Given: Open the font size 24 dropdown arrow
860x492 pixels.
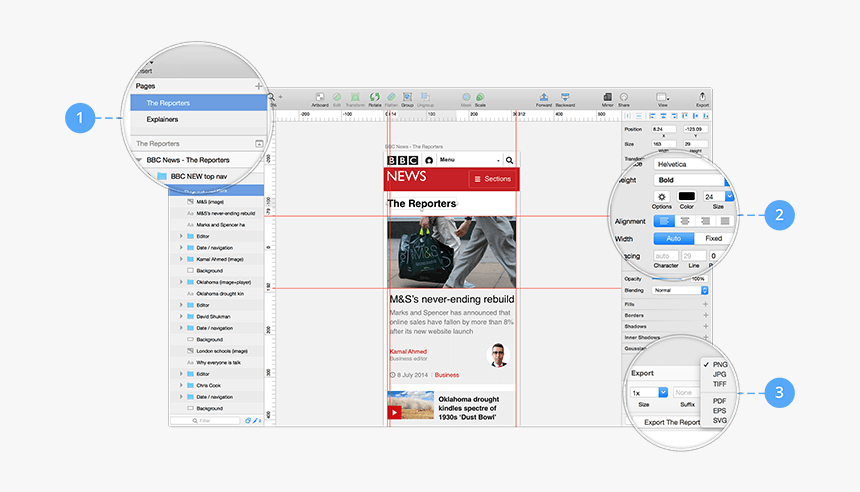Looking at the screenshot, I should pyautogui.click(x=729, y=196).
